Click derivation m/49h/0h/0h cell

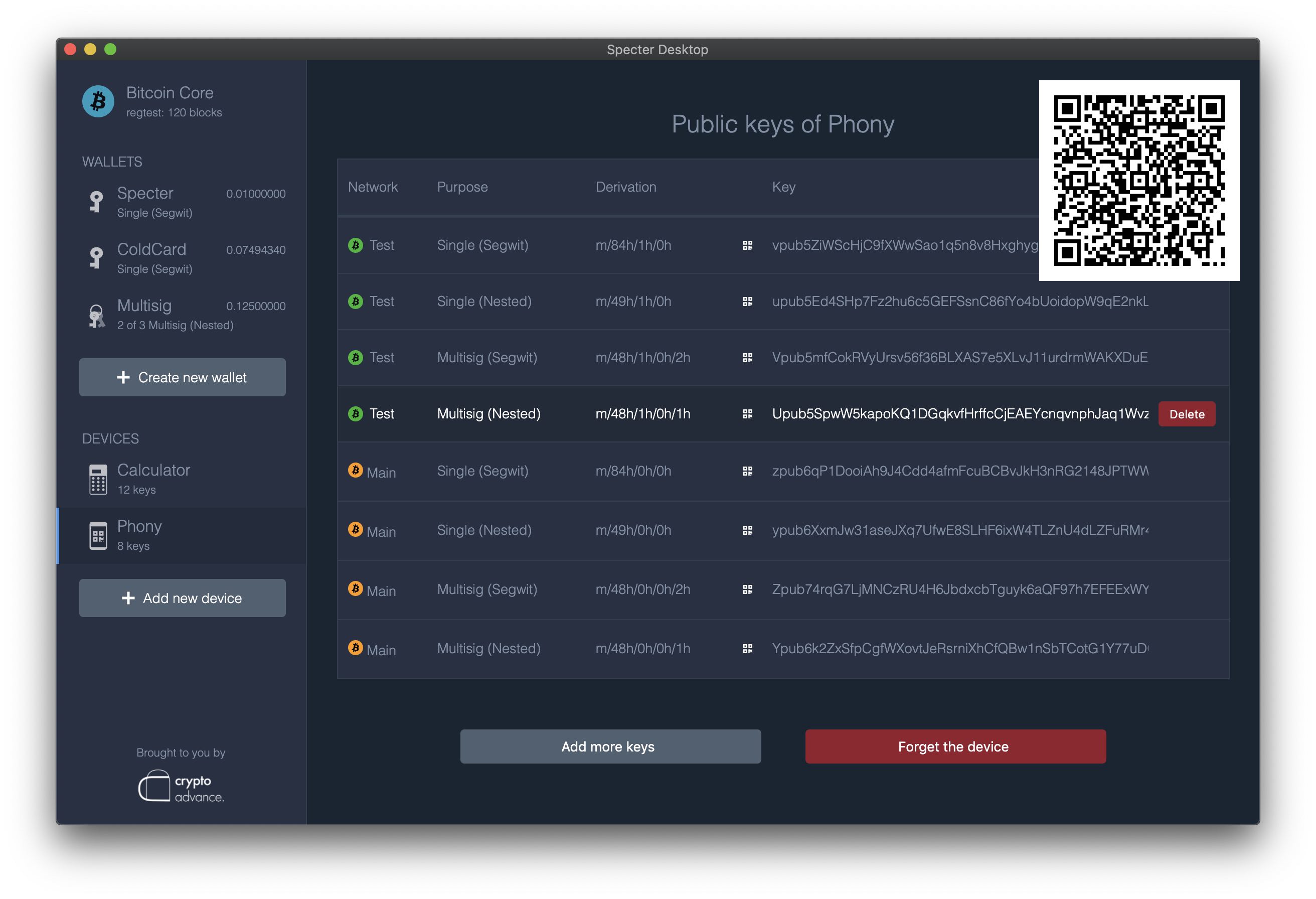[633, 530]
